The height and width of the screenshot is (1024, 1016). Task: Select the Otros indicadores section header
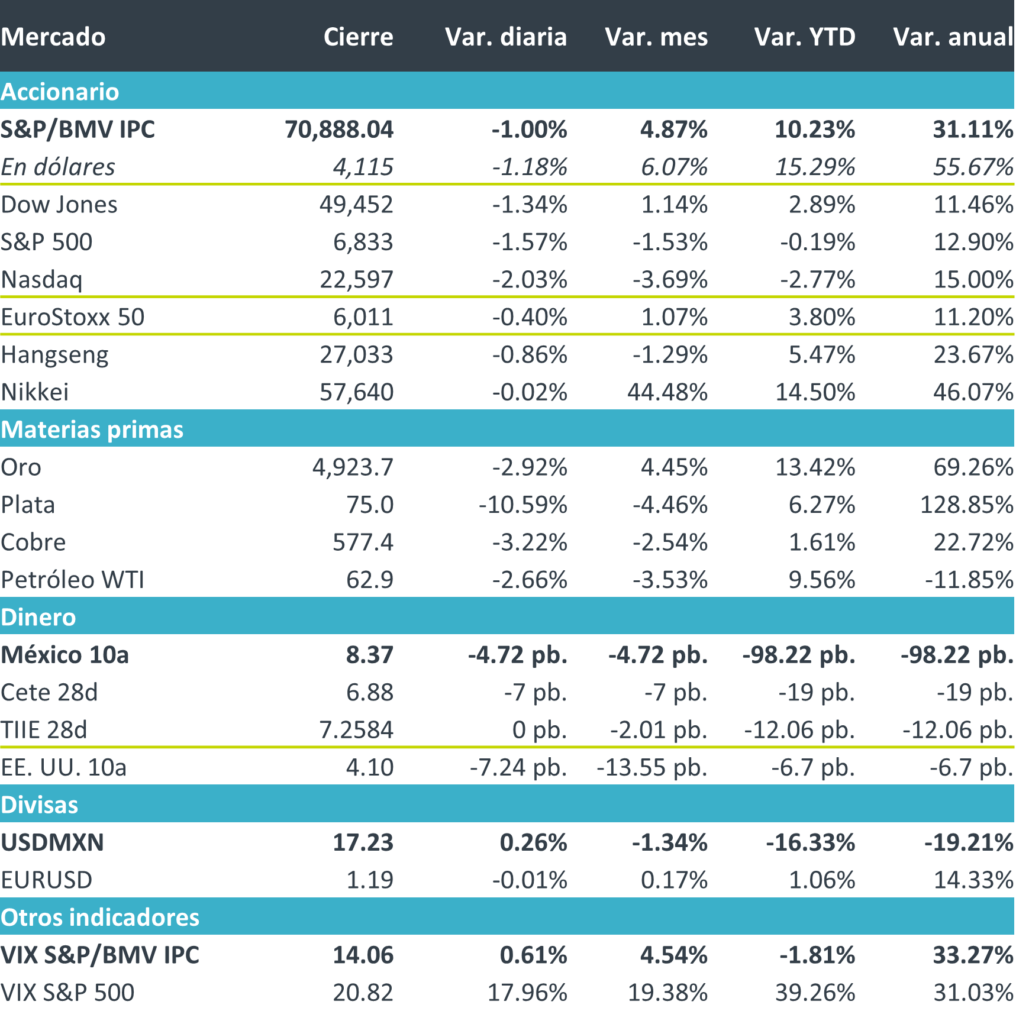[100, 917]
